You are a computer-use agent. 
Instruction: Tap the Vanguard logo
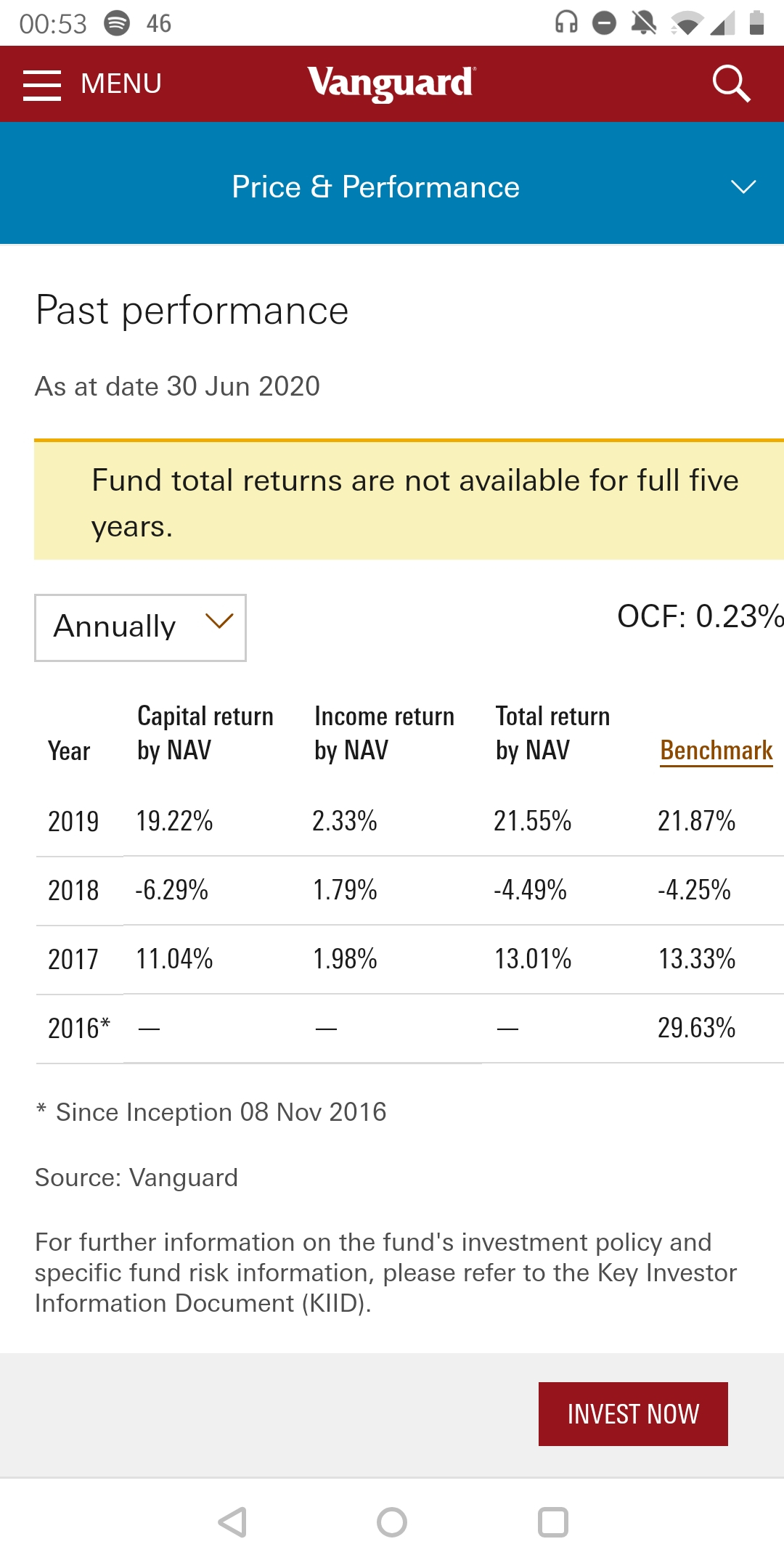391,83
